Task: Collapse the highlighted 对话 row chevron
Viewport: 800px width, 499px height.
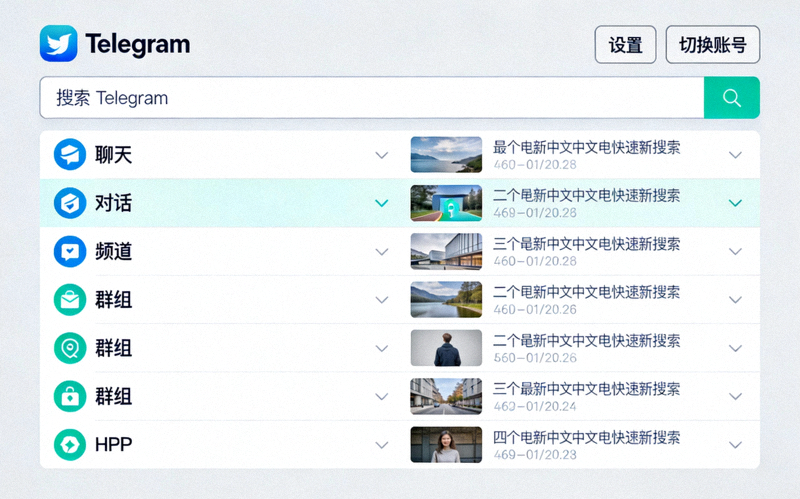Action: (x=382, y=203)
